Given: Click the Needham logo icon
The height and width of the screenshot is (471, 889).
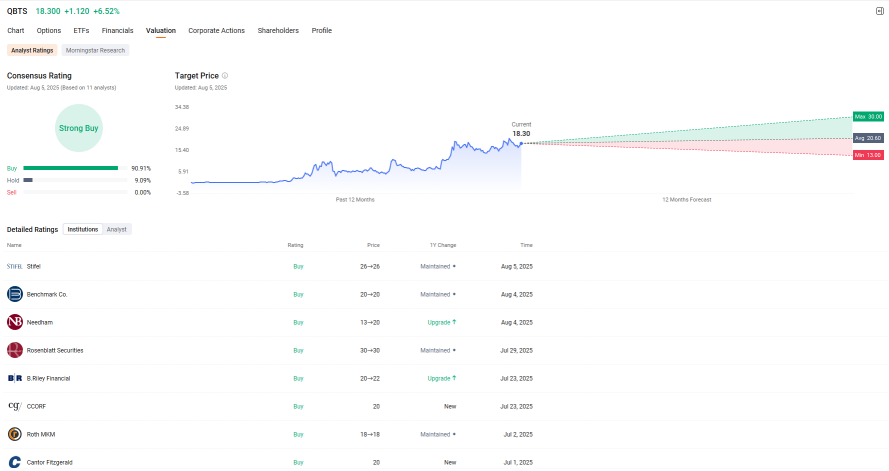Looking at the screenshot, I should pyautogui.click(x=15, y=322).
